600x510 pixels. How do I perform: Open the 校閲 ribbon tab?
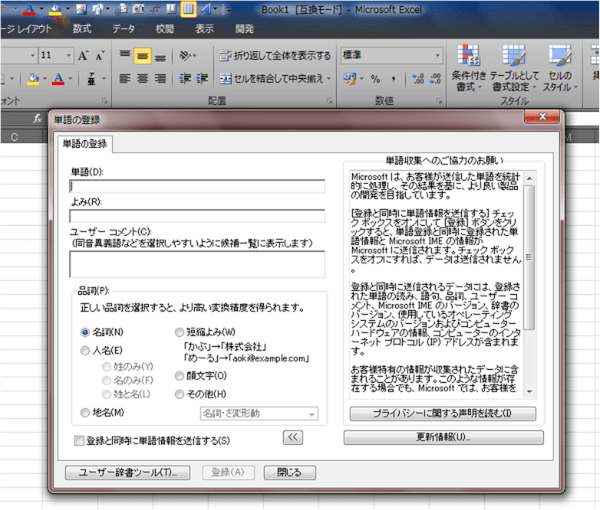pos(165,29)
